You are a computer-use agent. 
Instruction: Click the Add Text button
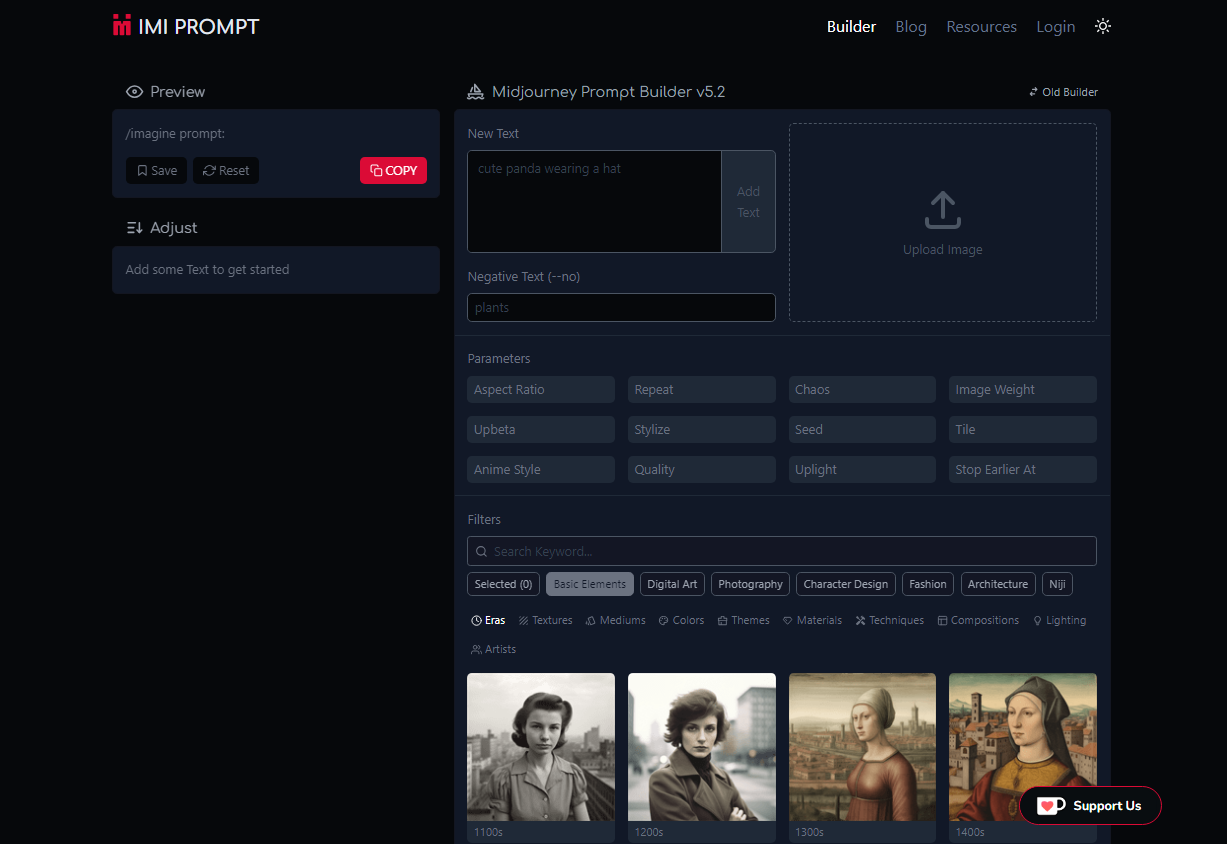tap(748, 202)
